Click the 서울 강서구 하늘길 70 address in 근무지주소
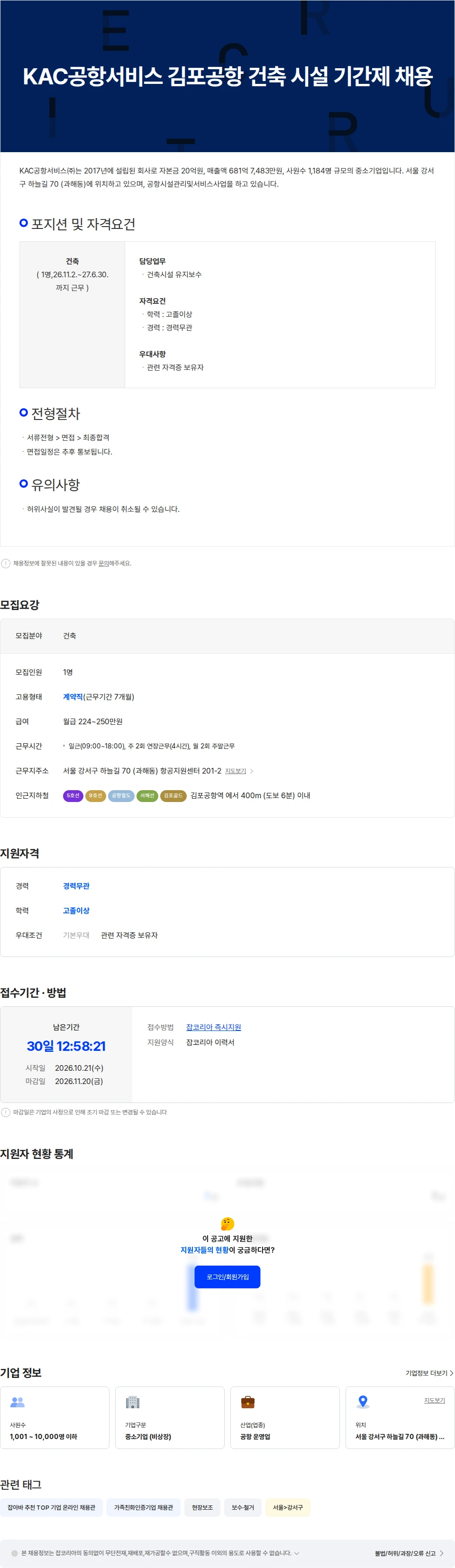 coord(142,771)
